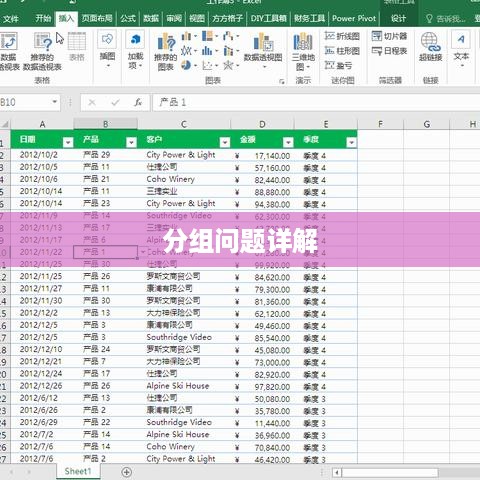Click the insert function fx button
Screen dimensions: 480x480
pos(138,102)
